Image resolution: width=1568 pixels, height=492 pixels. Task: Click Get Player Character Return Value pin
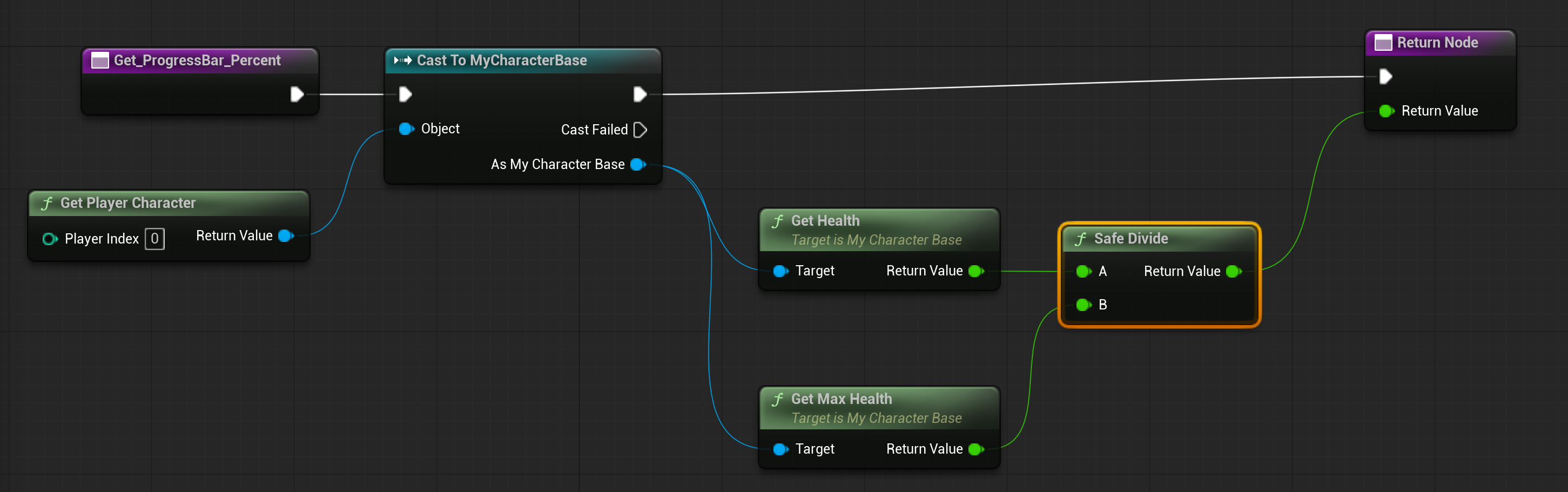coord(286,235)
